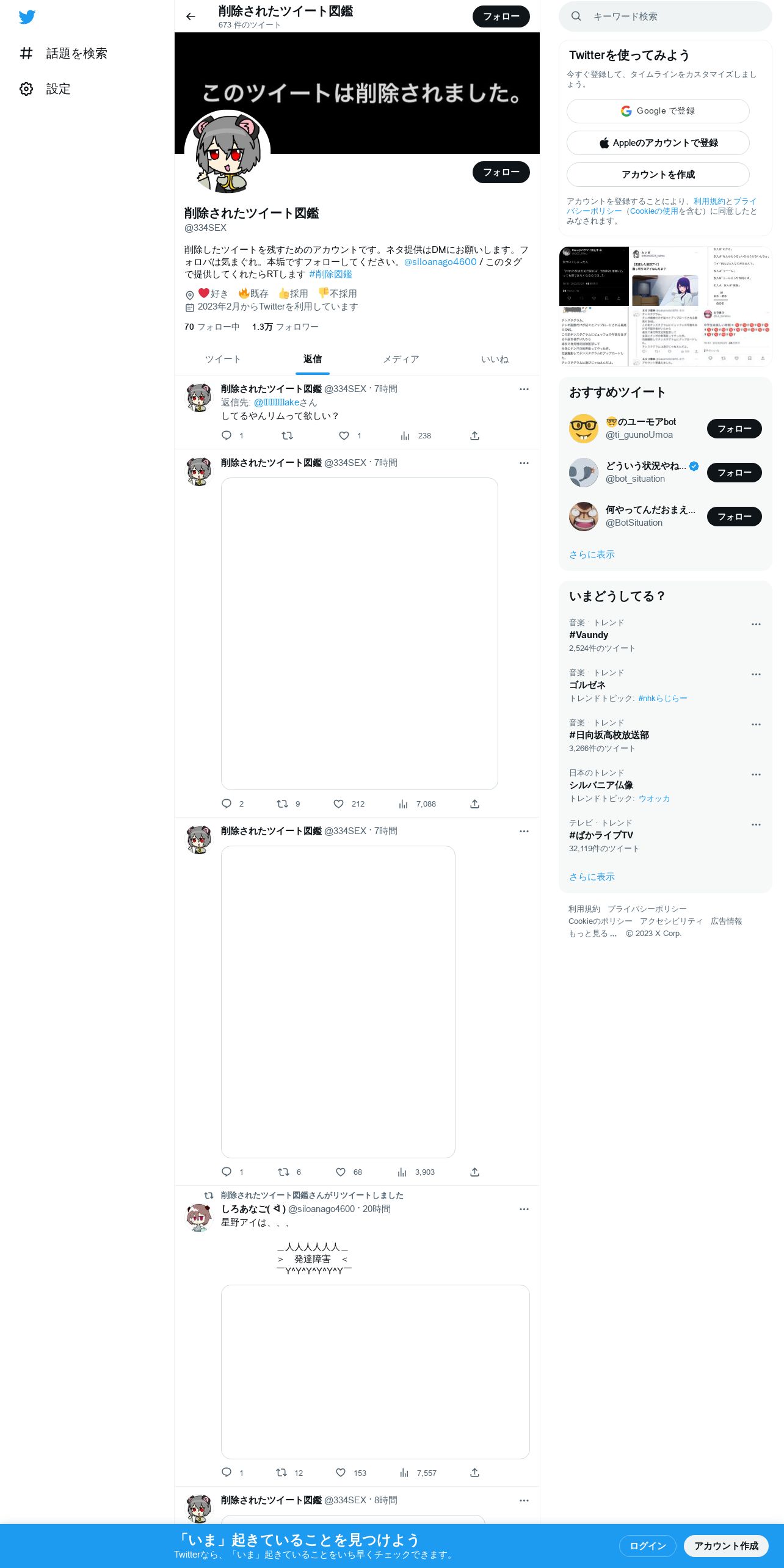Click the Twitter bird logo
The height and width of the screenshot is (1568, 784).
click(x=27, y=17)
